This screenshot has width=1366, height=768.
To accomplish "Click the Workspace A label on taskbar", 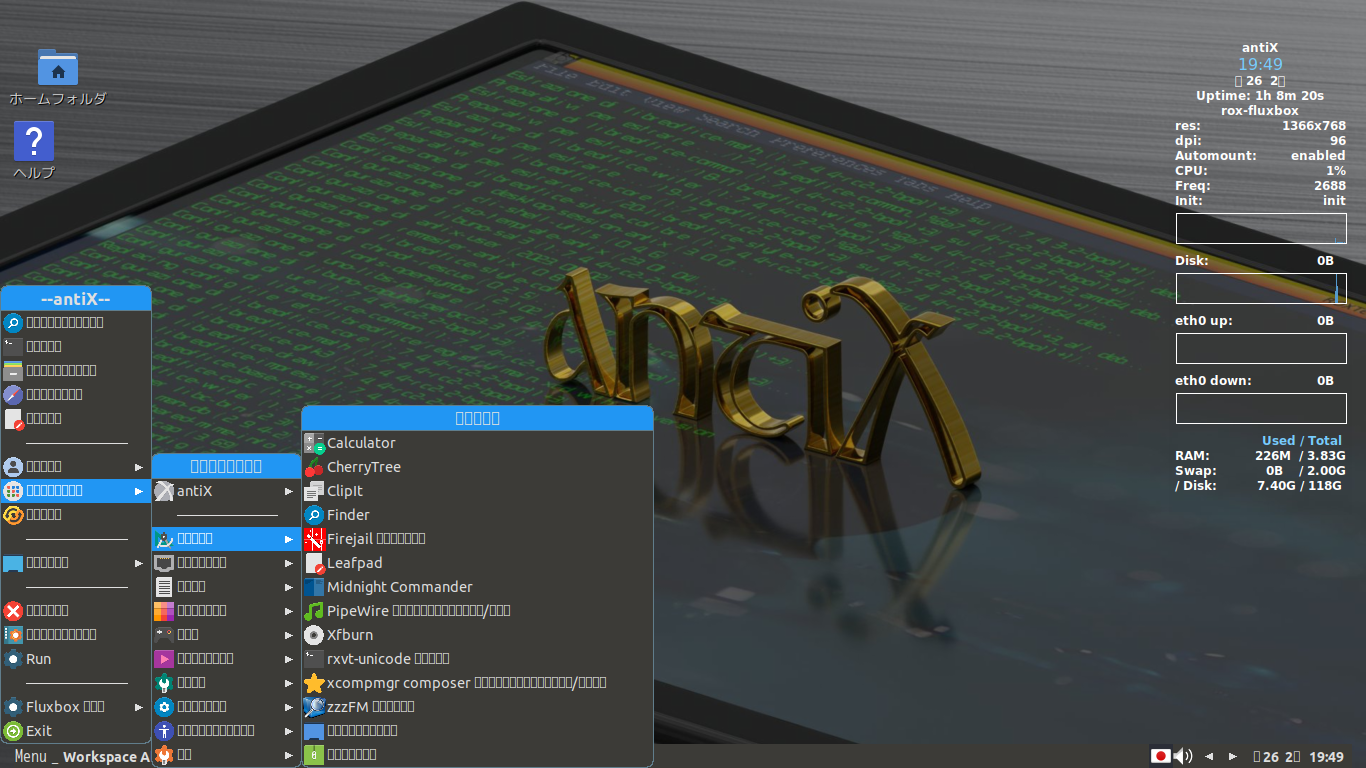I will (x=106, y=757).
